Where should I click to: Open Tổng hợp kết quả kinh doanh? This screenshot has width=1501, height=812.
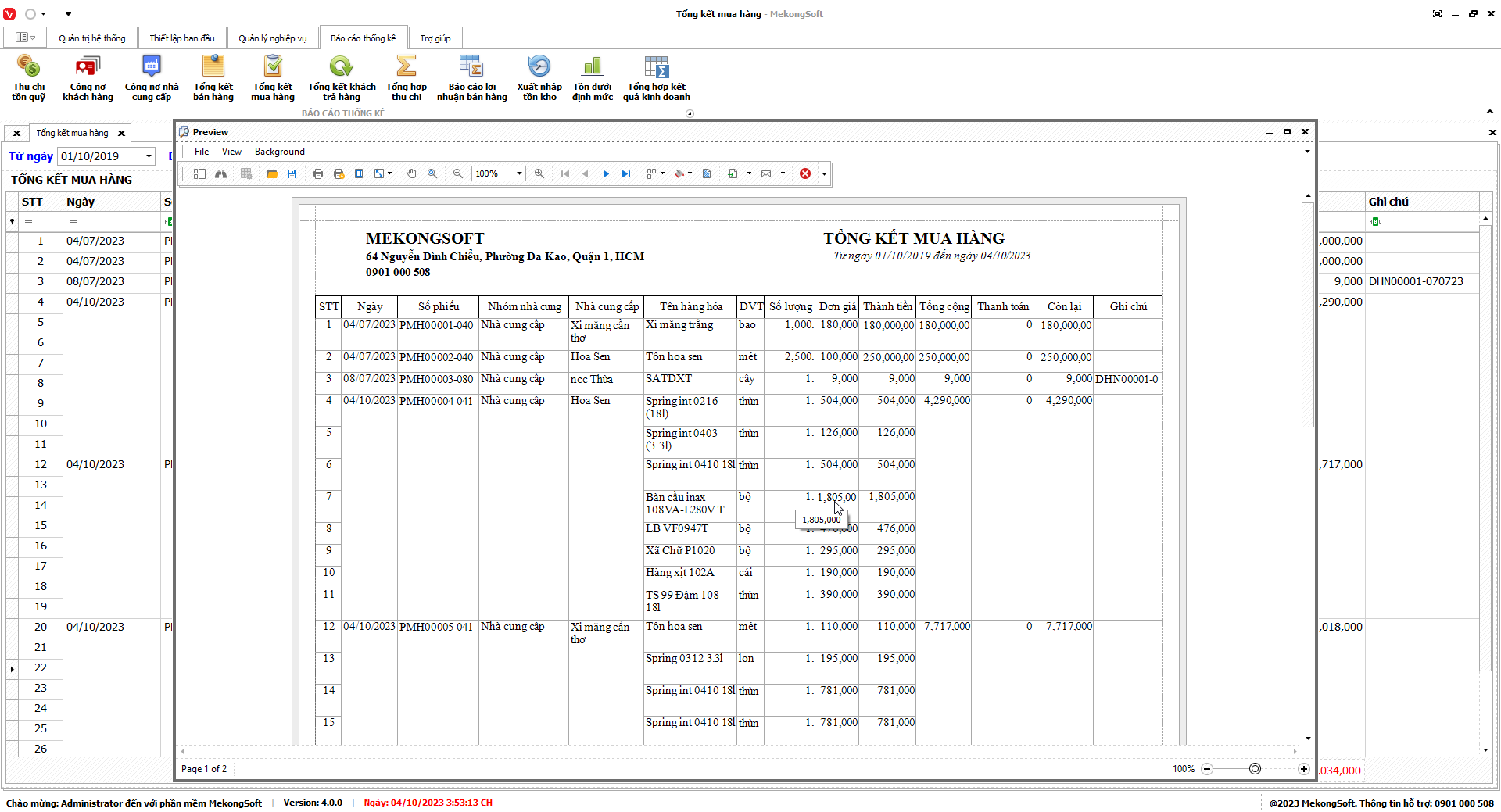click(656, 78)
